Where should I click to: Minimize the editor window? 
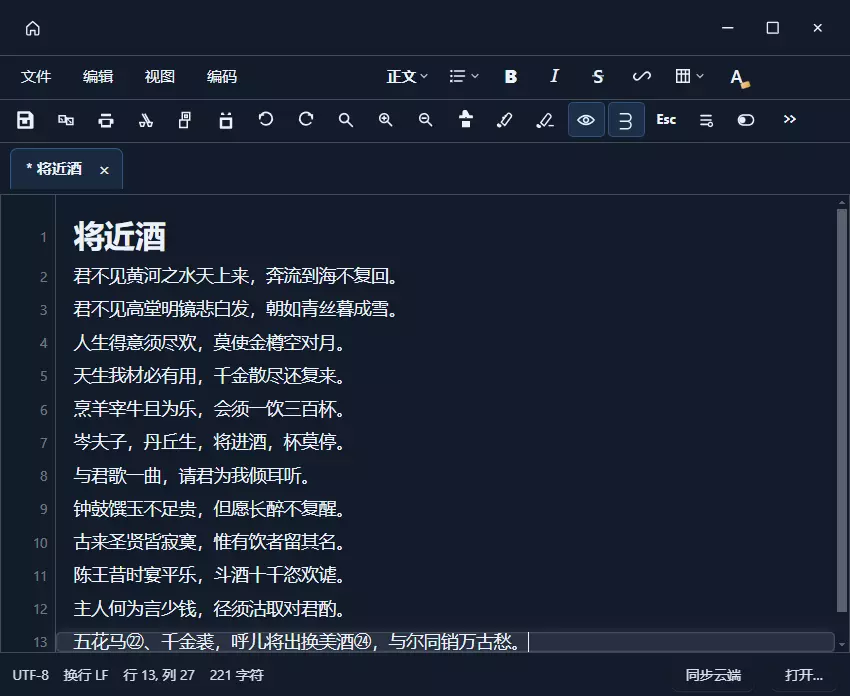tap(727, 28)
